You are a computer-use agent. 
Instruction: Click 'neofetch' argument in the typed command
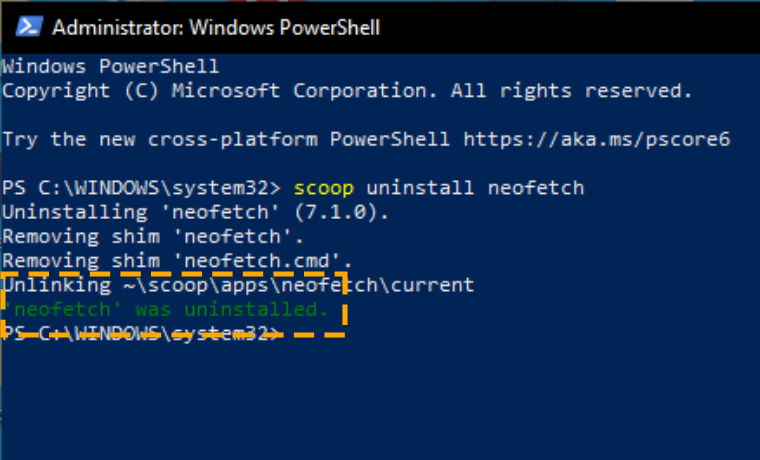[536, 188]
